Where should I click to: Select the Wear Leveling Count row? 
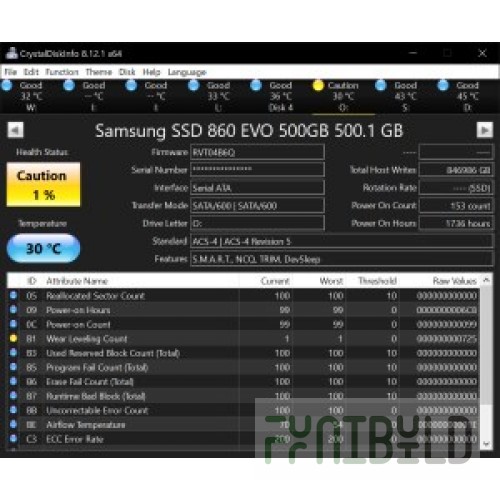click(x=243, y=339)
